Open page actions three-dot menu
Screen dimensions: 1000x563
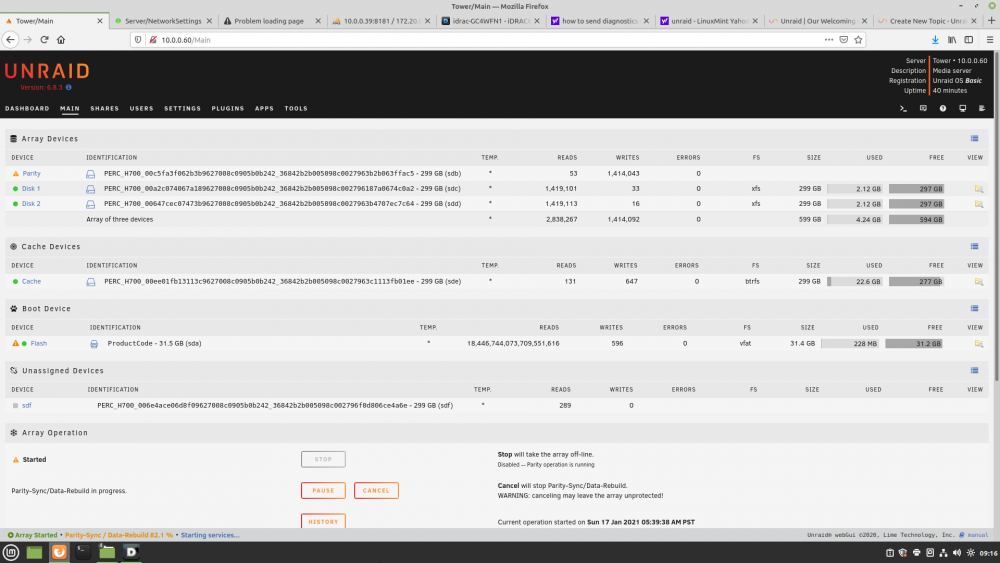click(x=828, y=40)
